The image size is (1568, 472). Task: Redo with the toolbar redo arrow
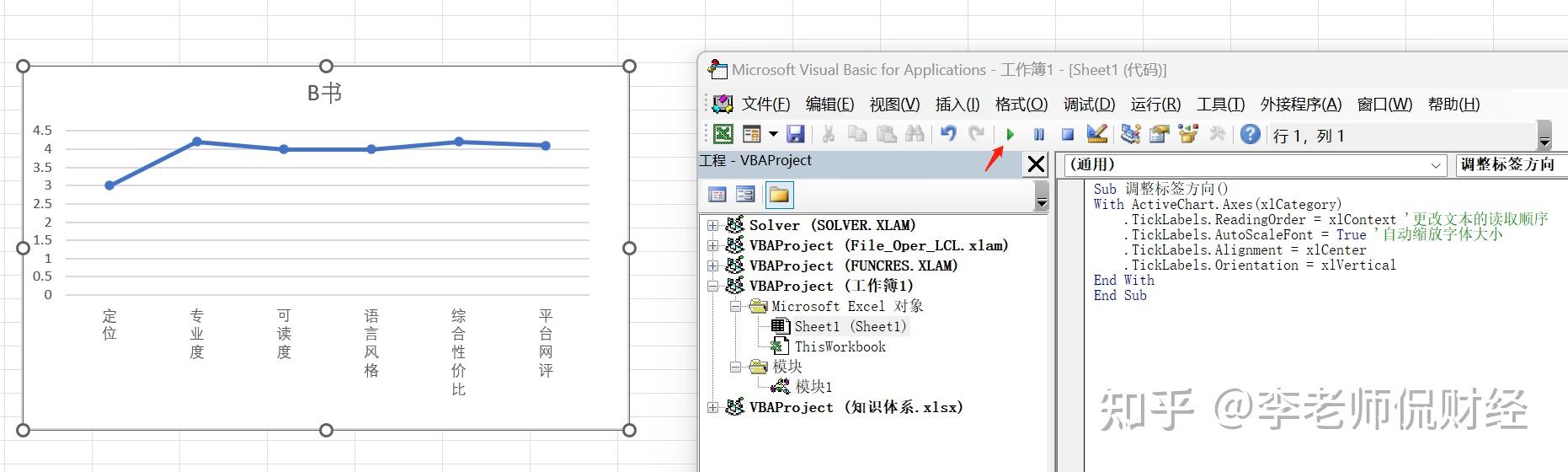977,134
